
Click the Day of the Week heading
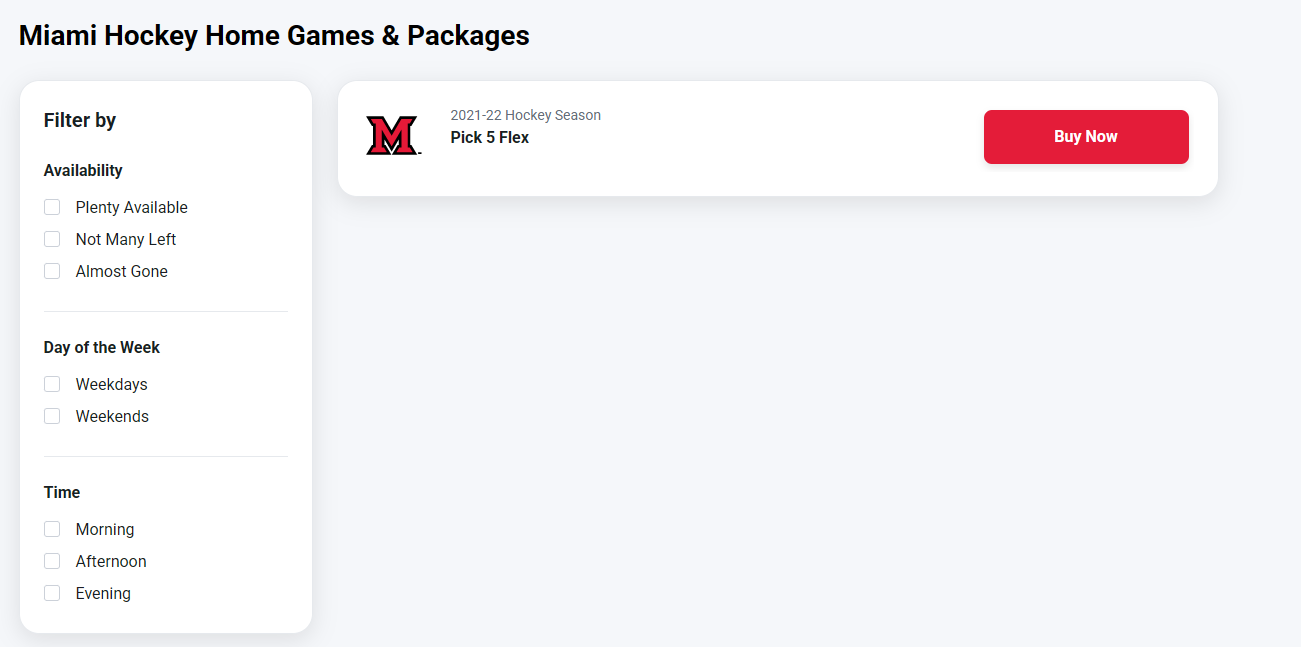click(x=102, y=347)
